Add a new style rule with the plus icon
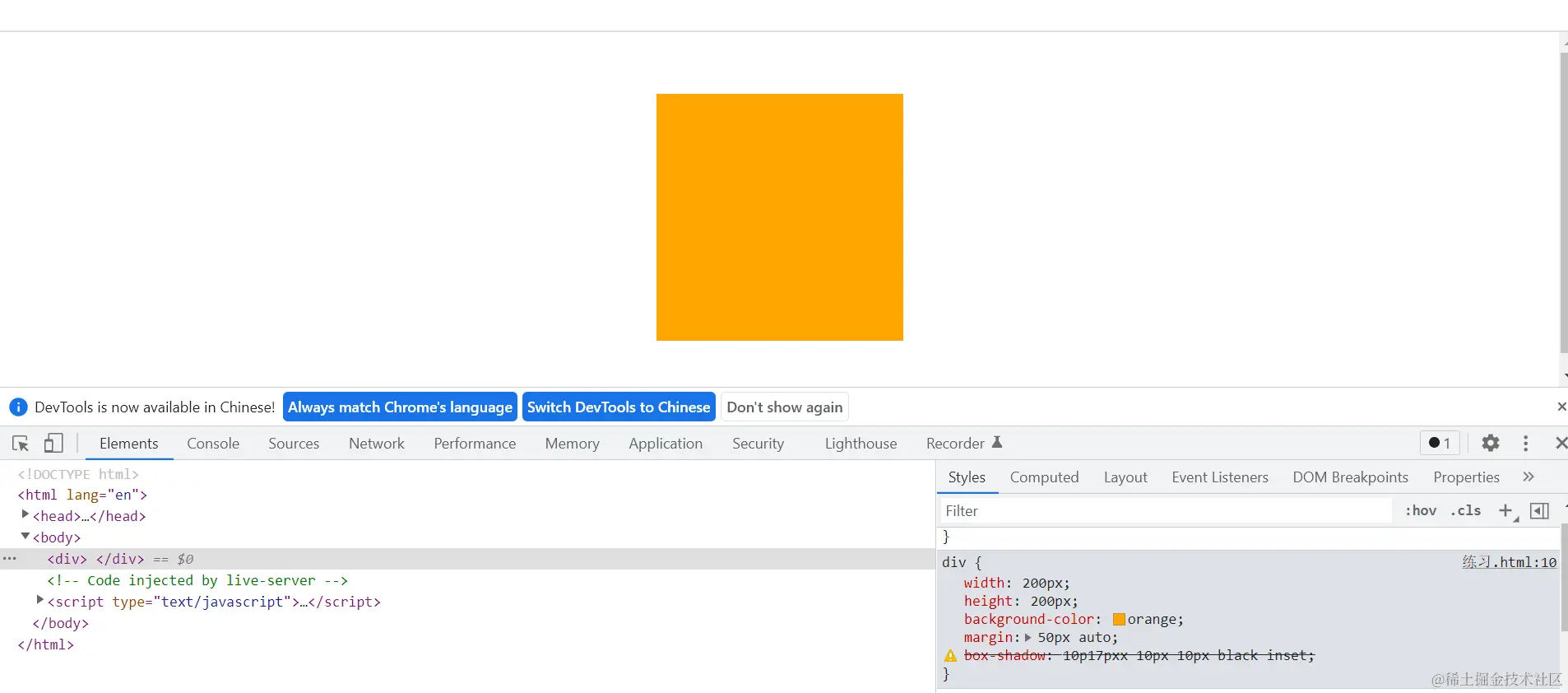The width and height of the screenshot is (1568, 693). pos(1506,511)
